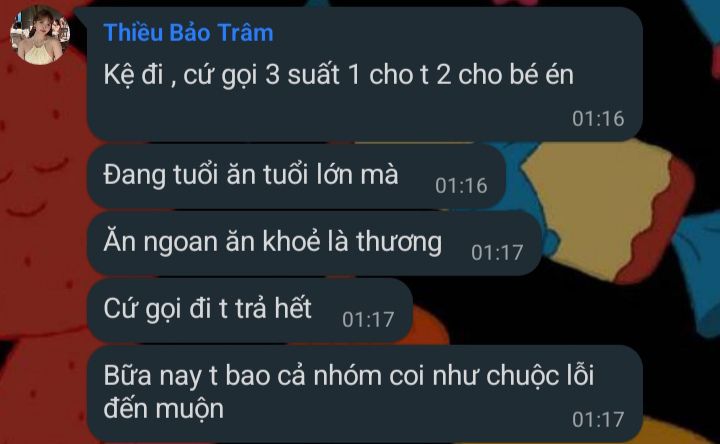Click the sender name Thiều Bảo Trâm
Image resolution: width=720 pixels, height=444 pixels.
[x=188, y=33]
